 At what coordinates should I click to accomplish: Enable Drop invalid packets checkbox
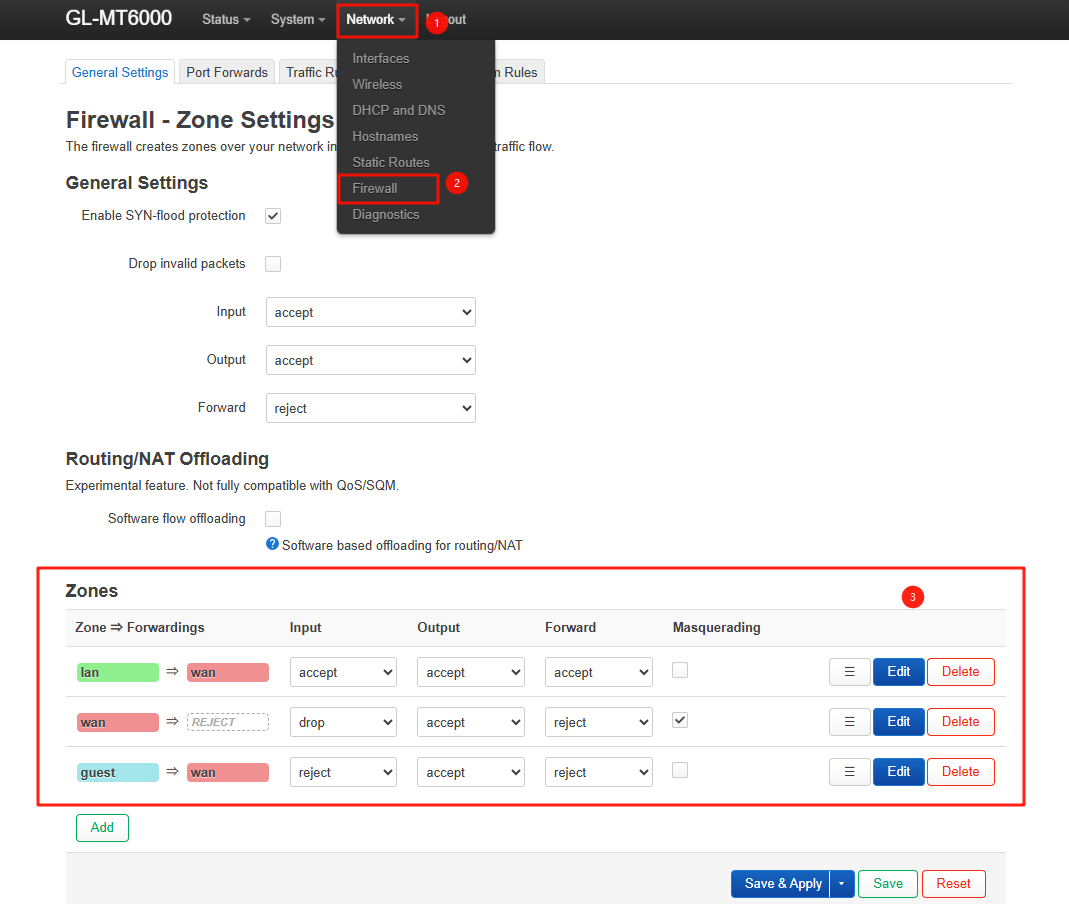(273, 264)
